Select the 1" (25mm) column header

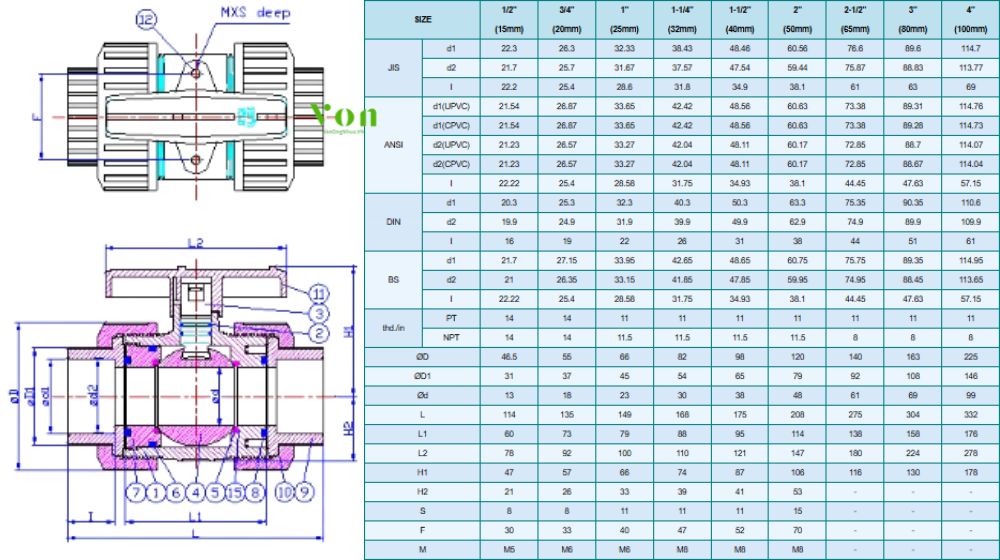click(624, 20)
